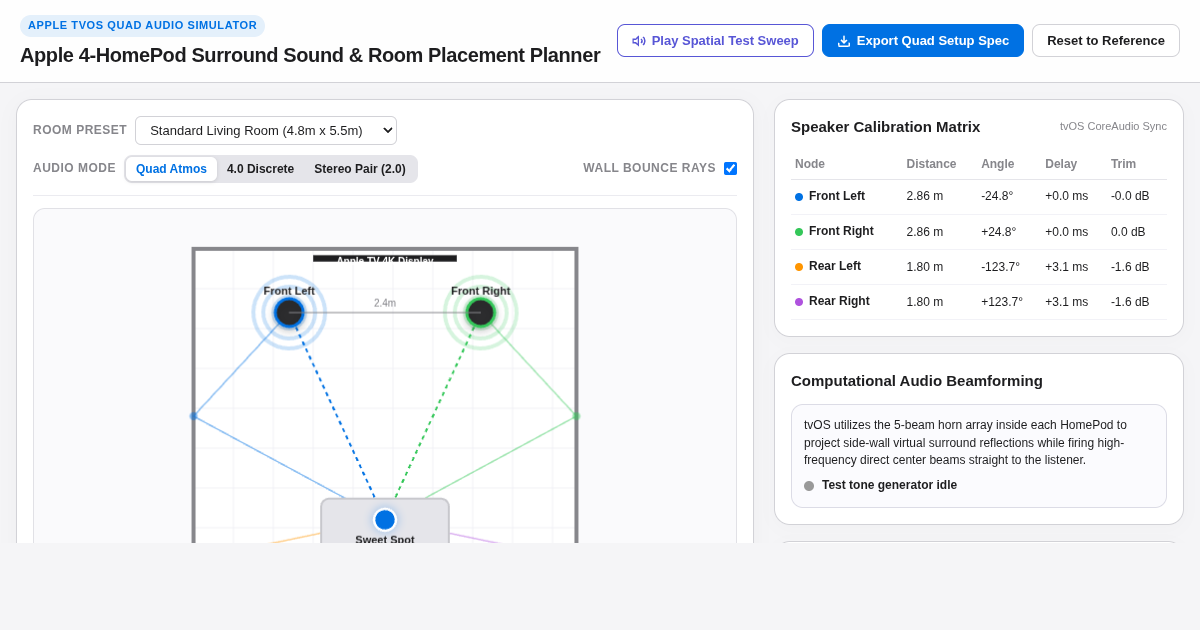The width and height of the screenshot is (1200, 630).
Task: Click the Test tone generator idle status
Action: pos(889,485)
